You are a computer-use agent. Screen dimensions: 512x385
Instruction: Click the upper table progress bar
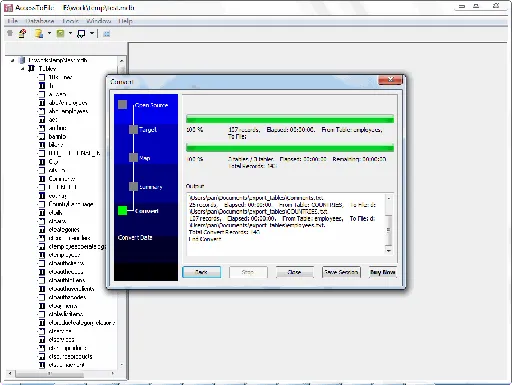pos(290,119)
